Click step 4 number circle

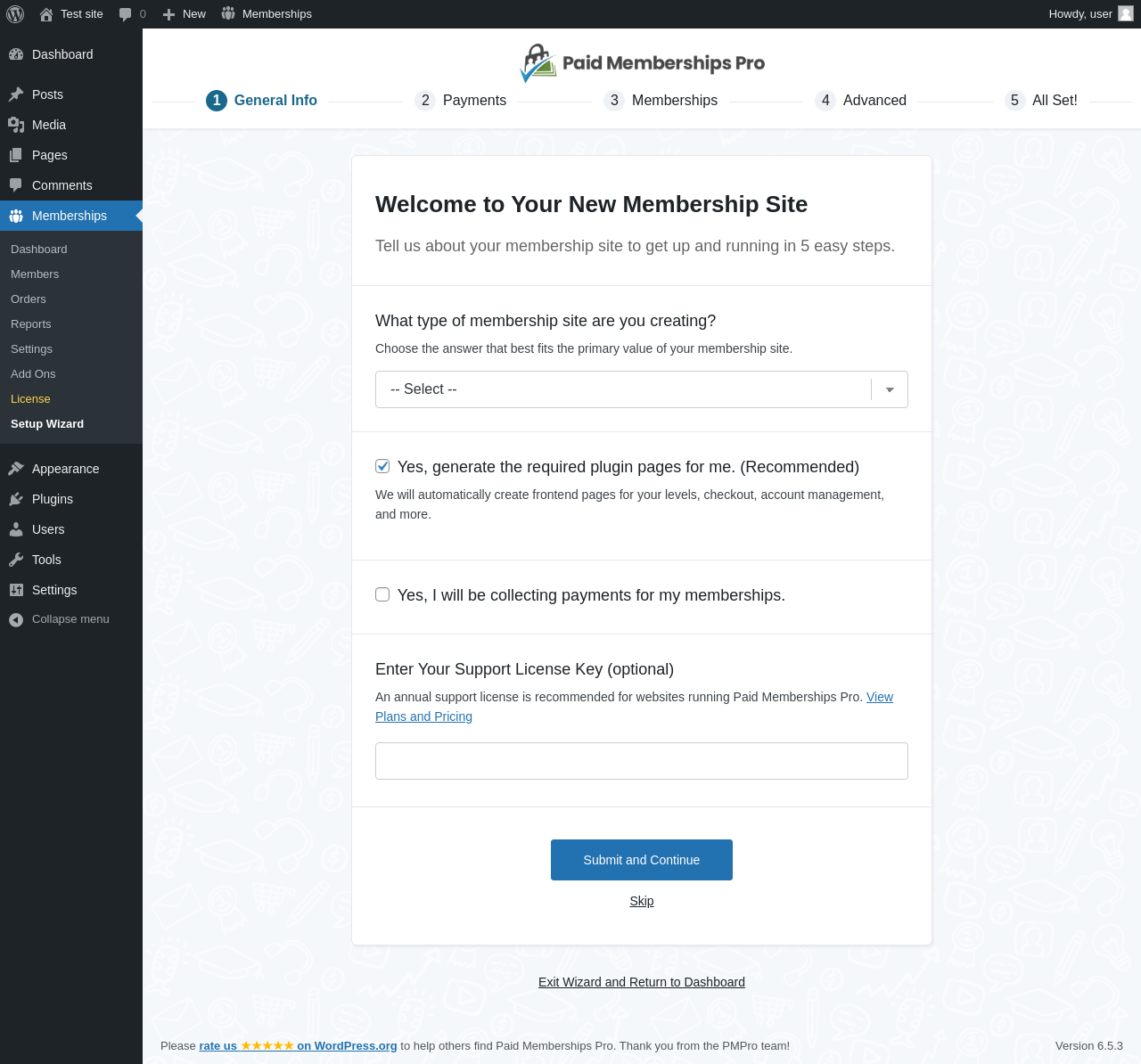(825, 101)
